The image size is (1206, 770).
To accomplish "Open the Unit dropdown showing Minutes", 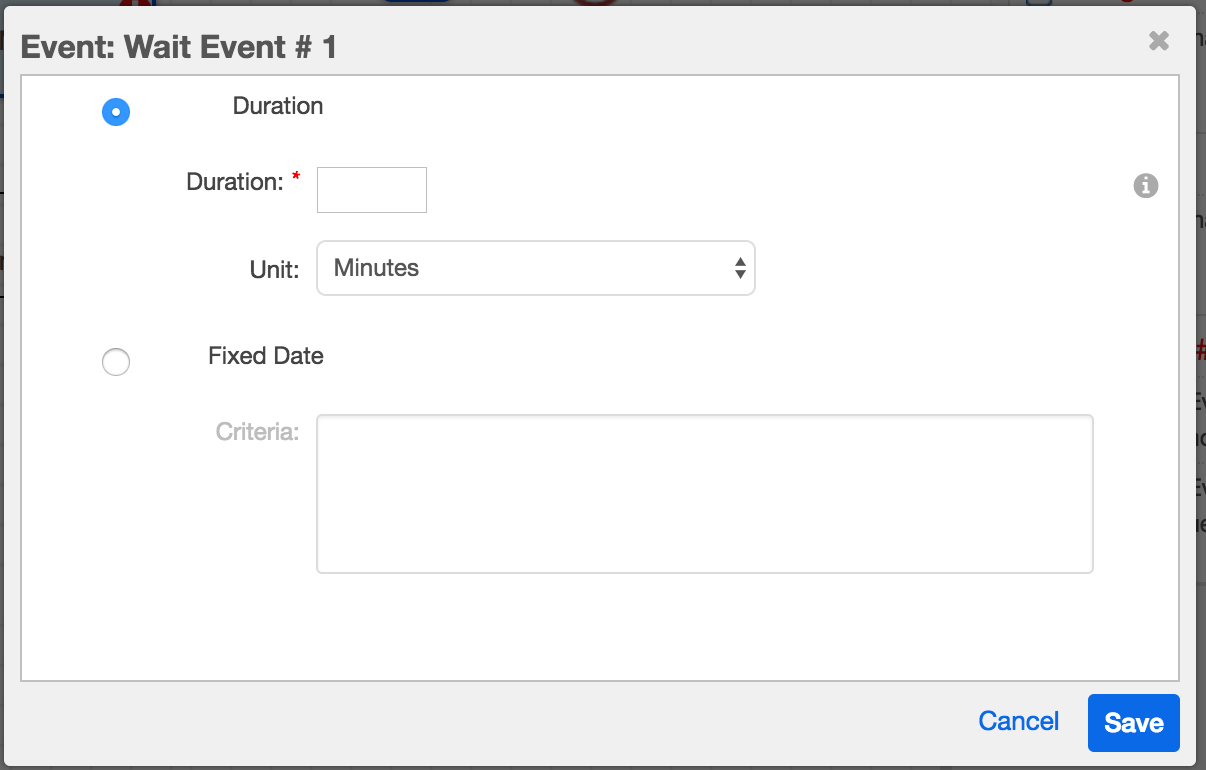I will [535, 268].
